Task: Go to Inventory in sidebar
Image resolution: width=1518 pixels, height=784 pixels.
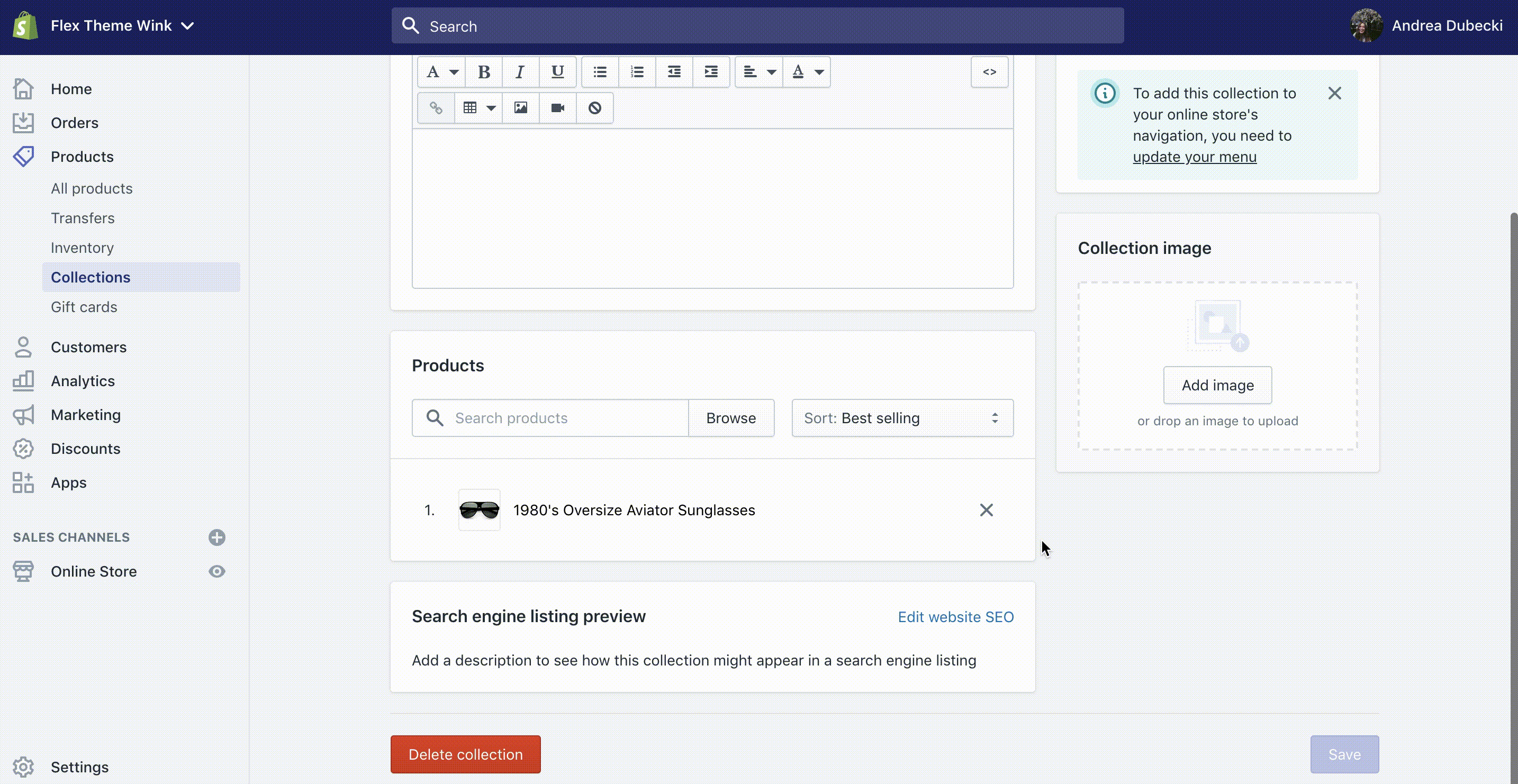Action: [82, 248]
